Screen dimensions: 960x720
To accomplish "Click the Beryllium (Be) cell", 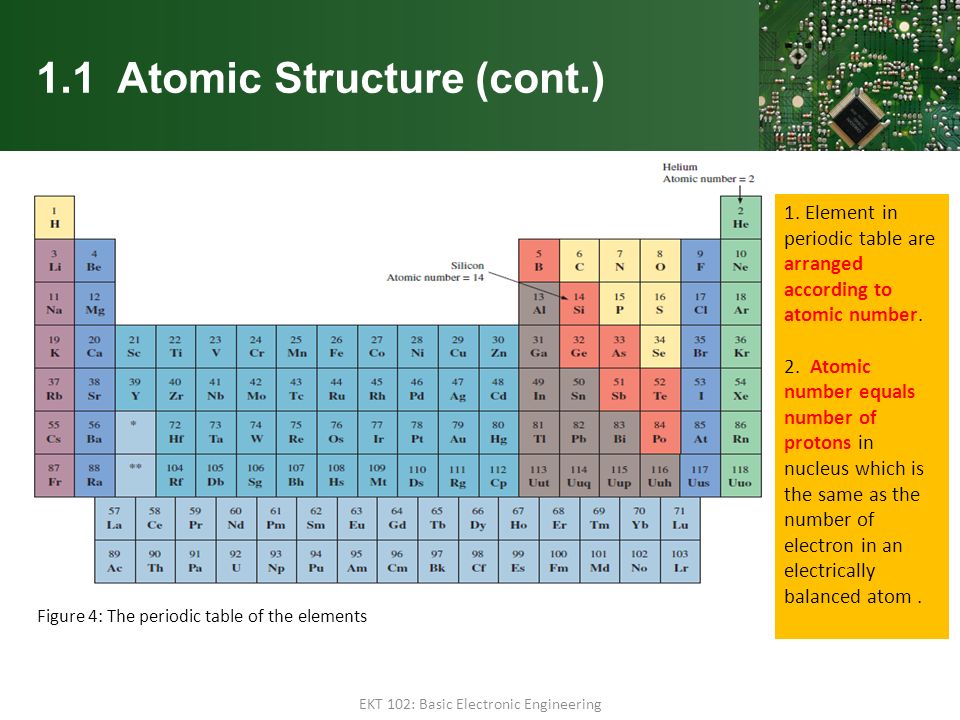I will 94,260.
